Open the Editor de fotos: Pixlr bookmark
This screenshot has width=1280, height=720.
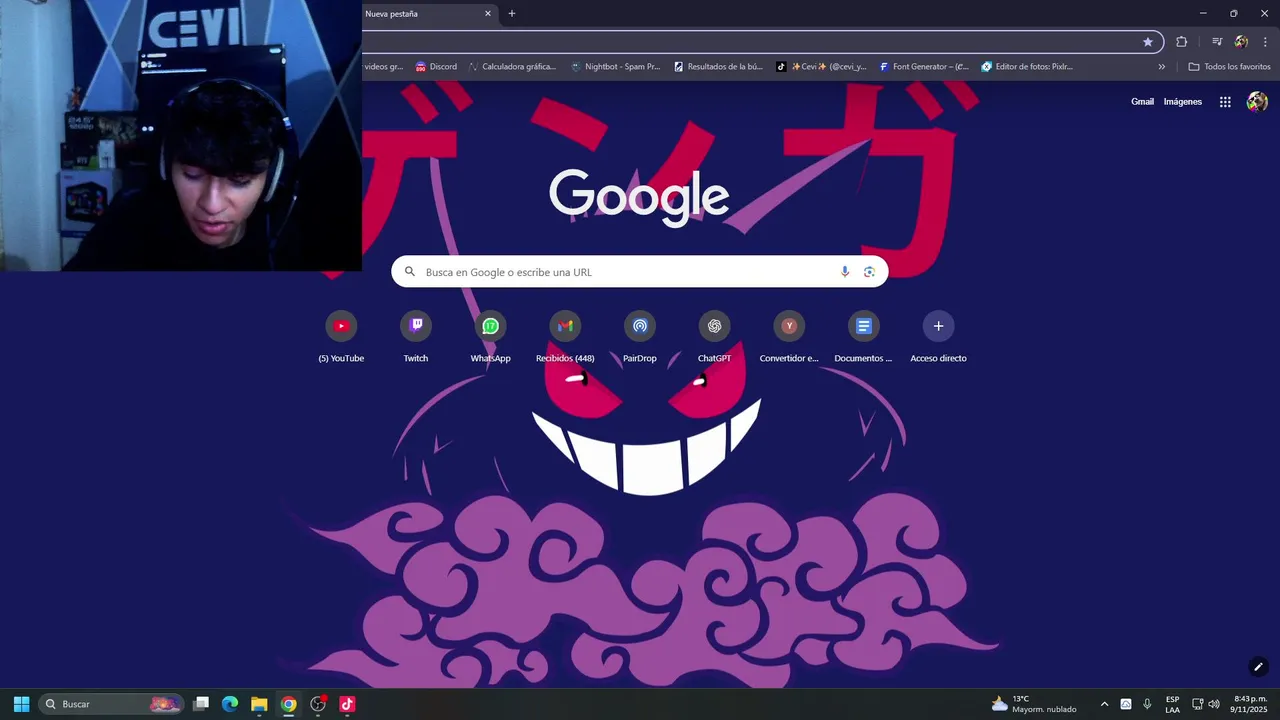click(x=1027, y=67)
